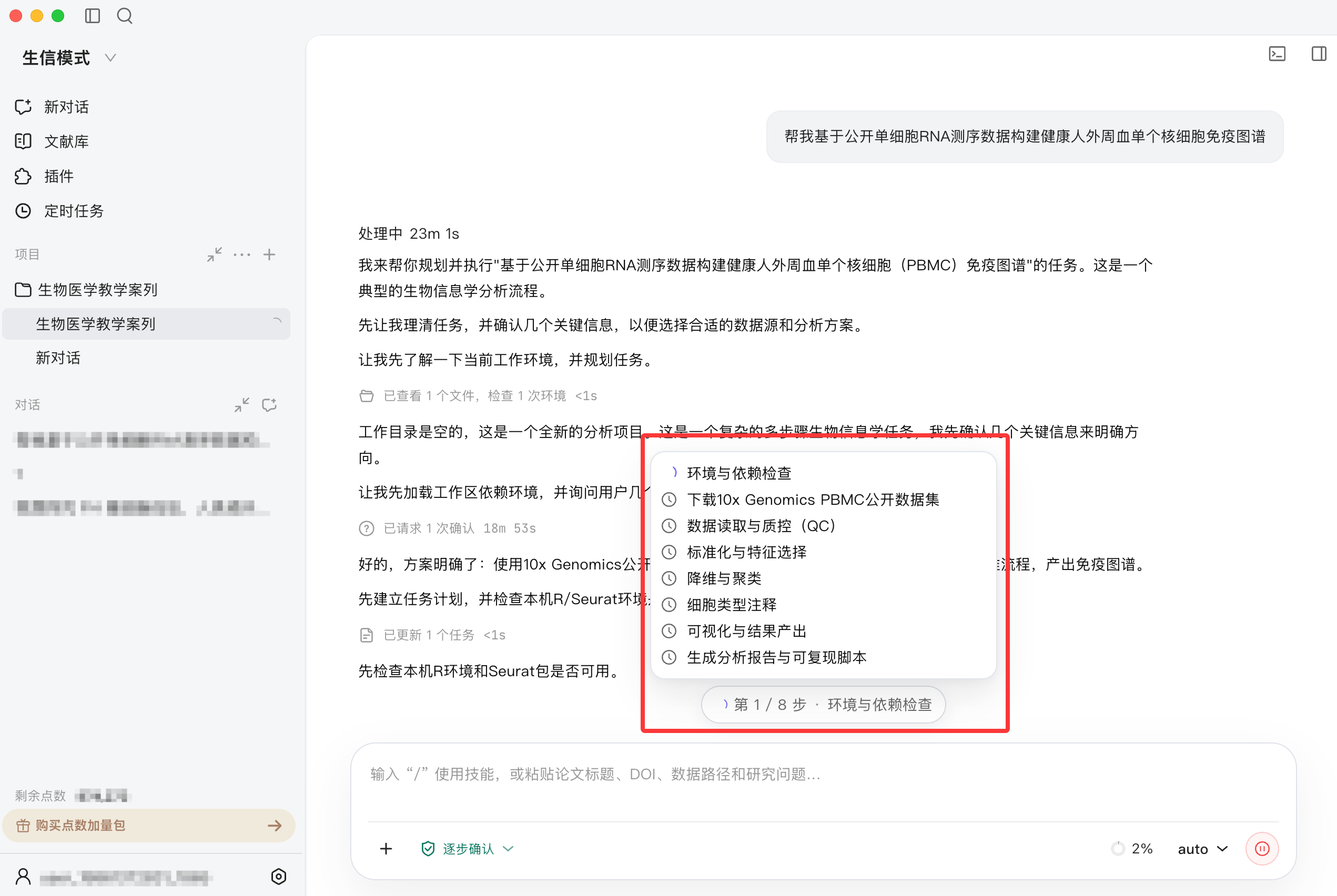This screenshot has width=1337, height=896.
Task: Open settings hexagon icon at bottom
Action: (278, 876)
